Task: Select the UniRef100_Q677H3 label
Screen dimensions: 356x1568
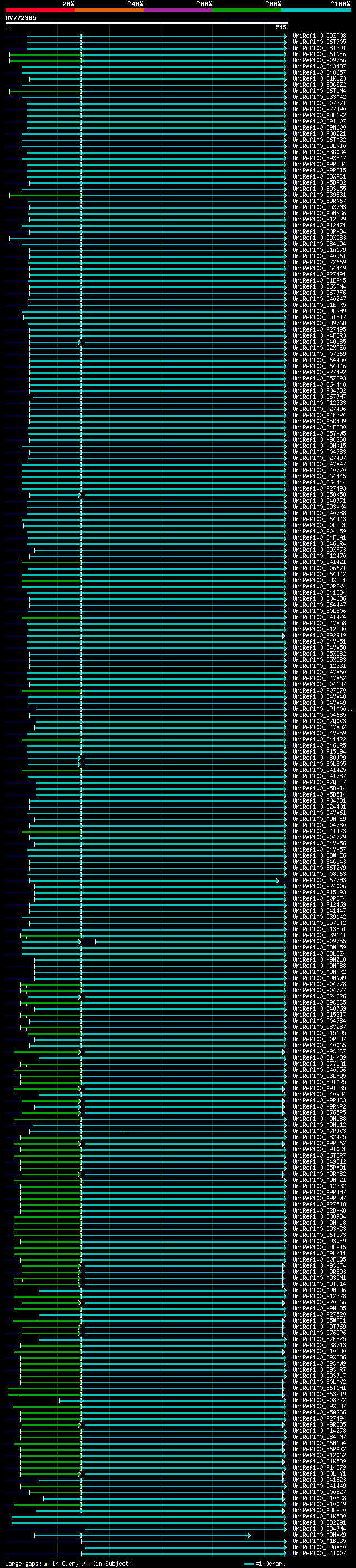Action: [319, 879]
